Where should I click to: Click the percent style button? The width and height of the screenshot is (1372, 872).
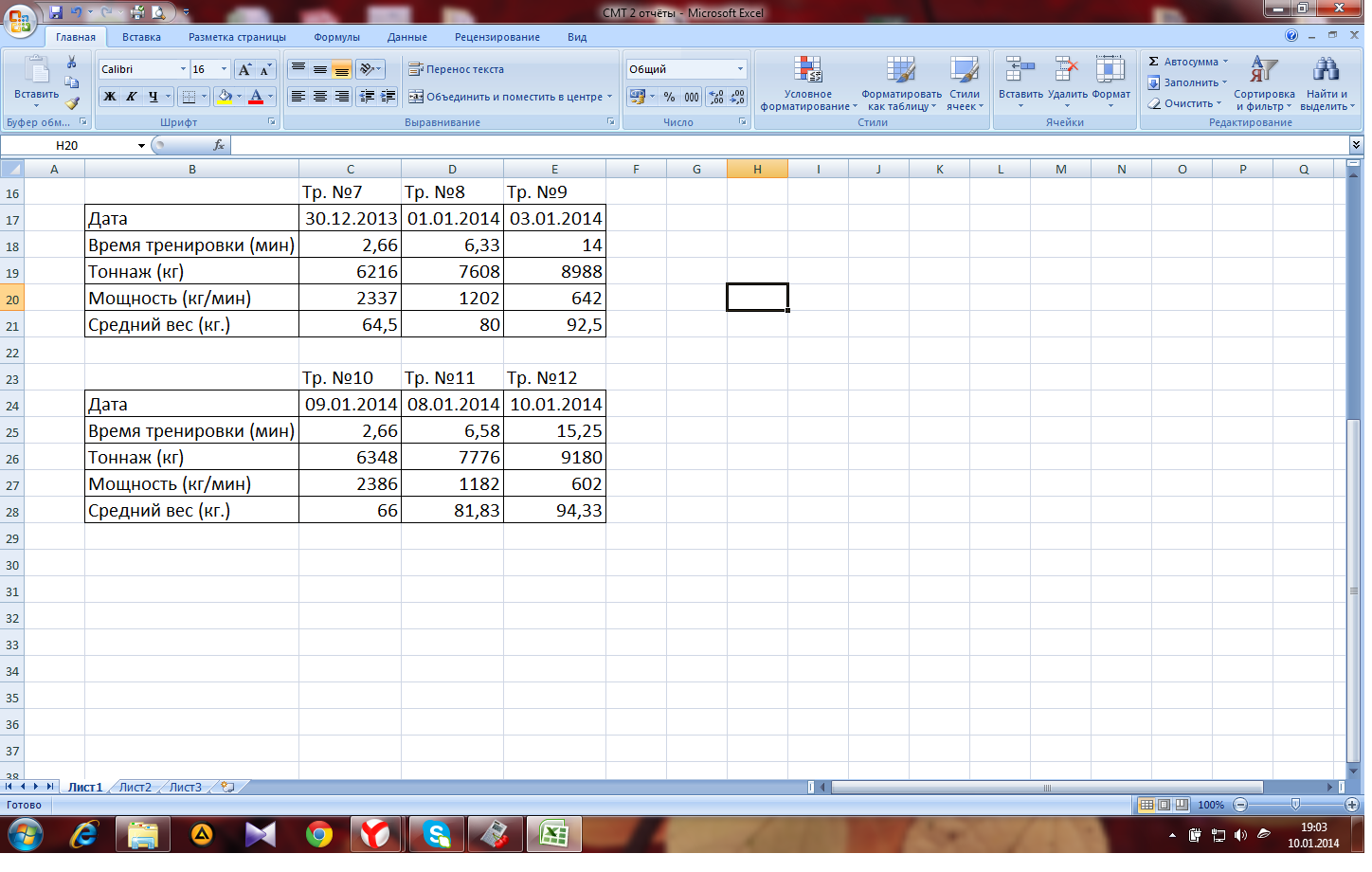[x=669, y=97]
